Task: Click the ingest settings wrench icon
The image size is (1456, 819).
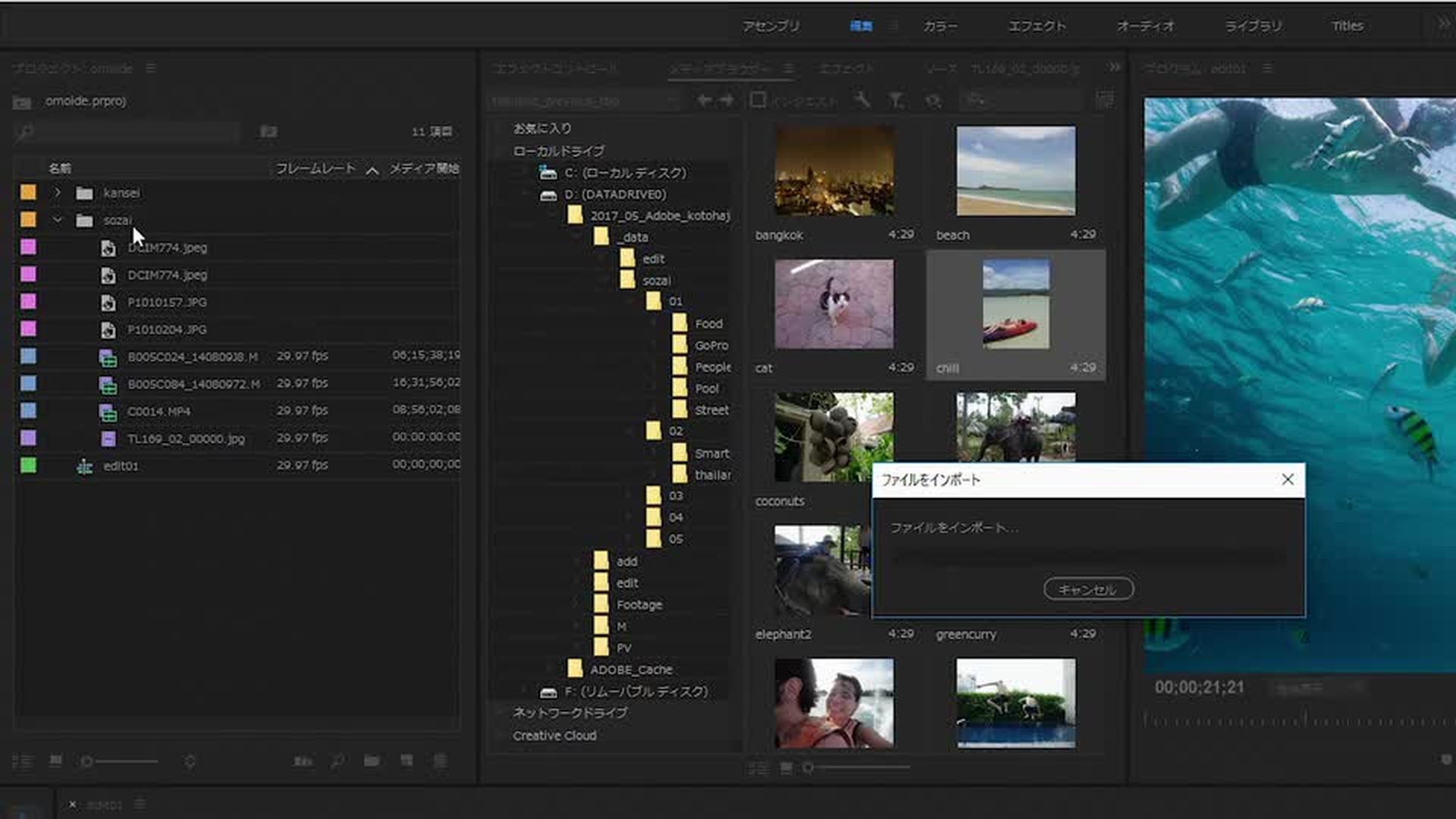Action: pyautogui.click(x=862, y=100)
